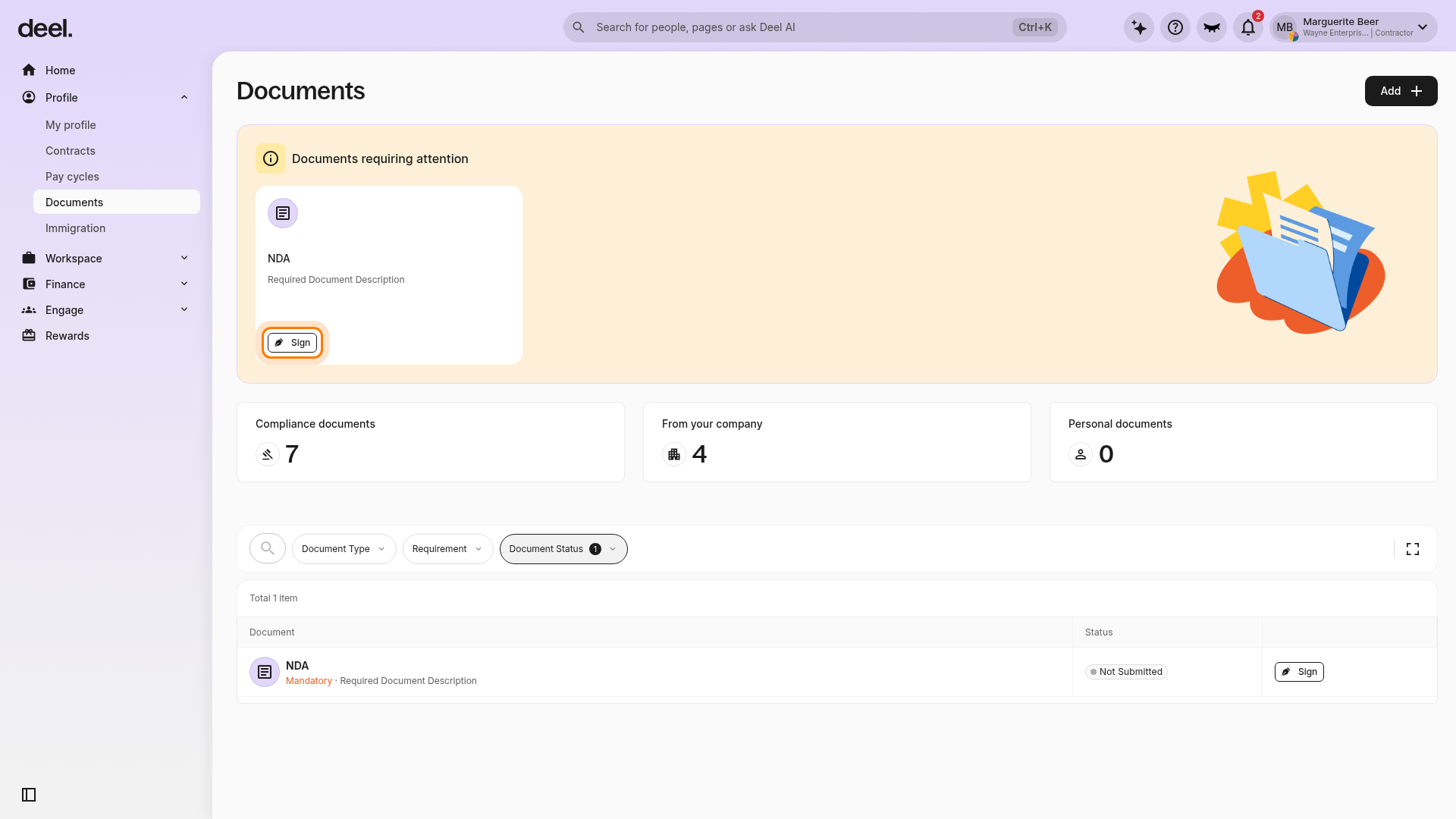Click the Home house icon

point(29,71)
